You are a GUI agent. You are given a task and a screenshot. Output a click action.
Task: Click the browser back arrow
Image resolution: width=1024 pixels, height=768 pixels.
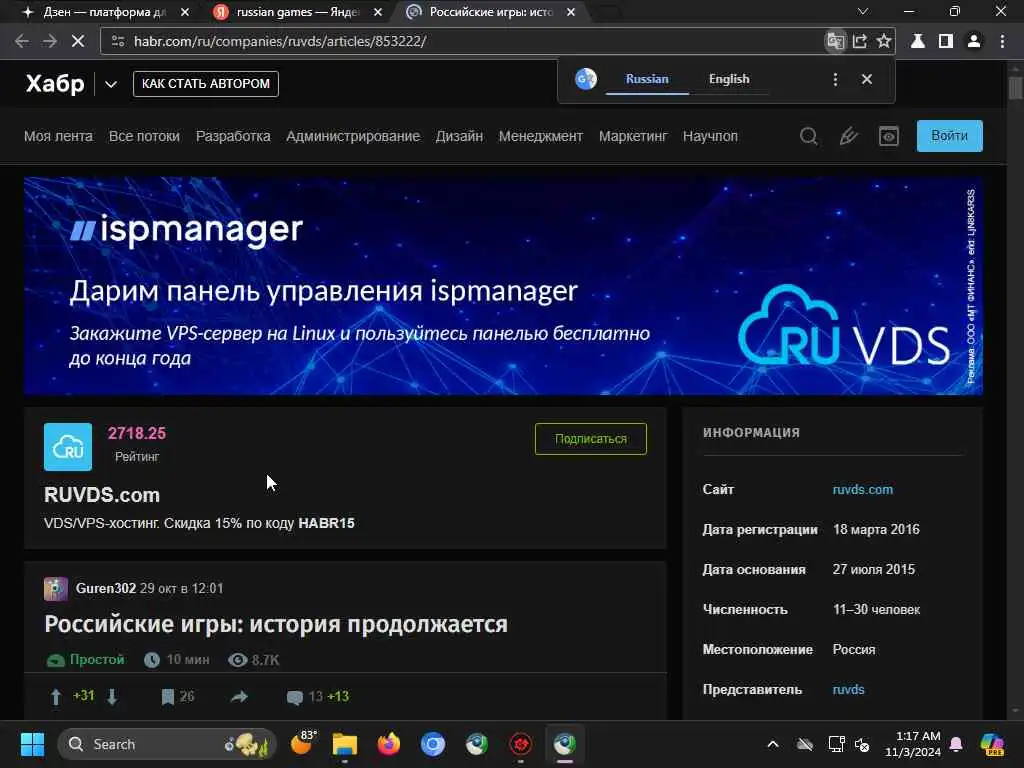(22, 41)
